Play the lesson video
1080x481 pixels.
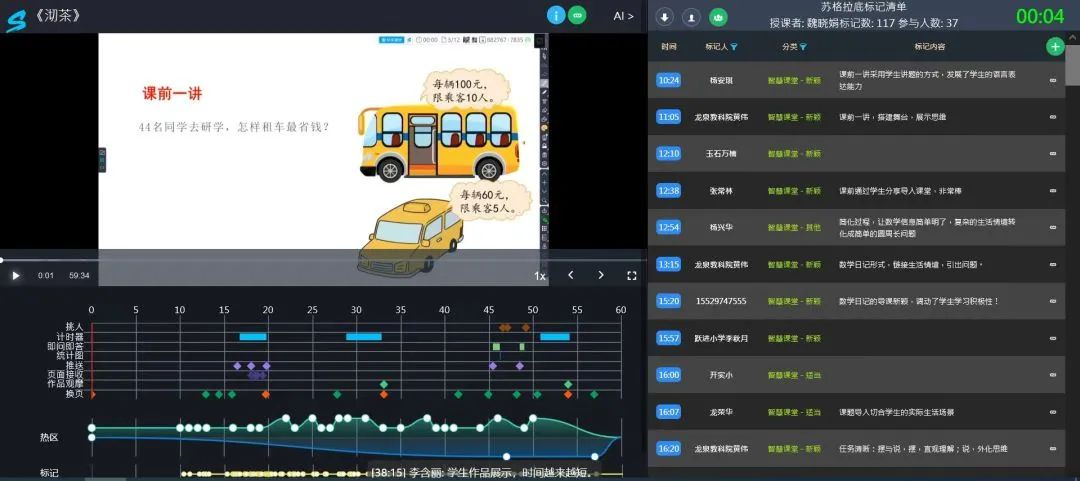click(x=15, y=275)
